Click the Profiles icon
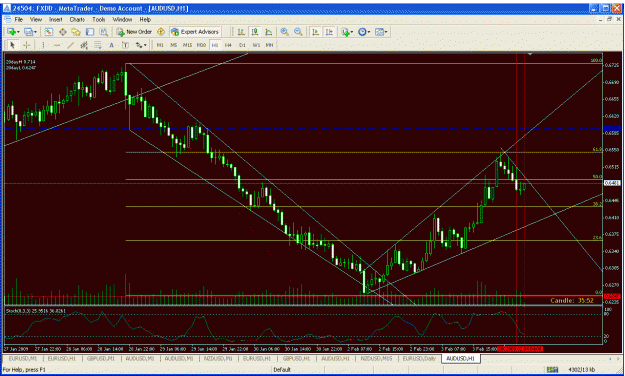625x376 pixels. (x=28, y=32)
